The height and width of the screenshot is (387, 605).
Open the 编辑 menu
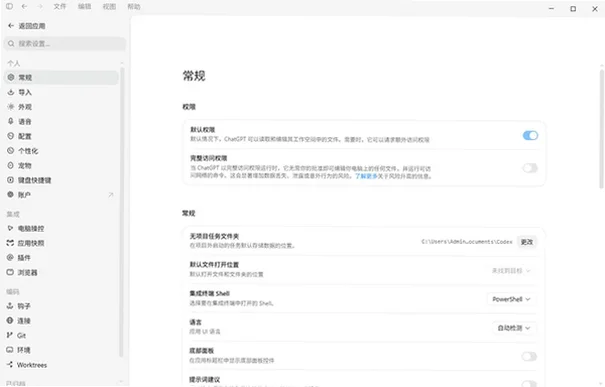(84, 7)
